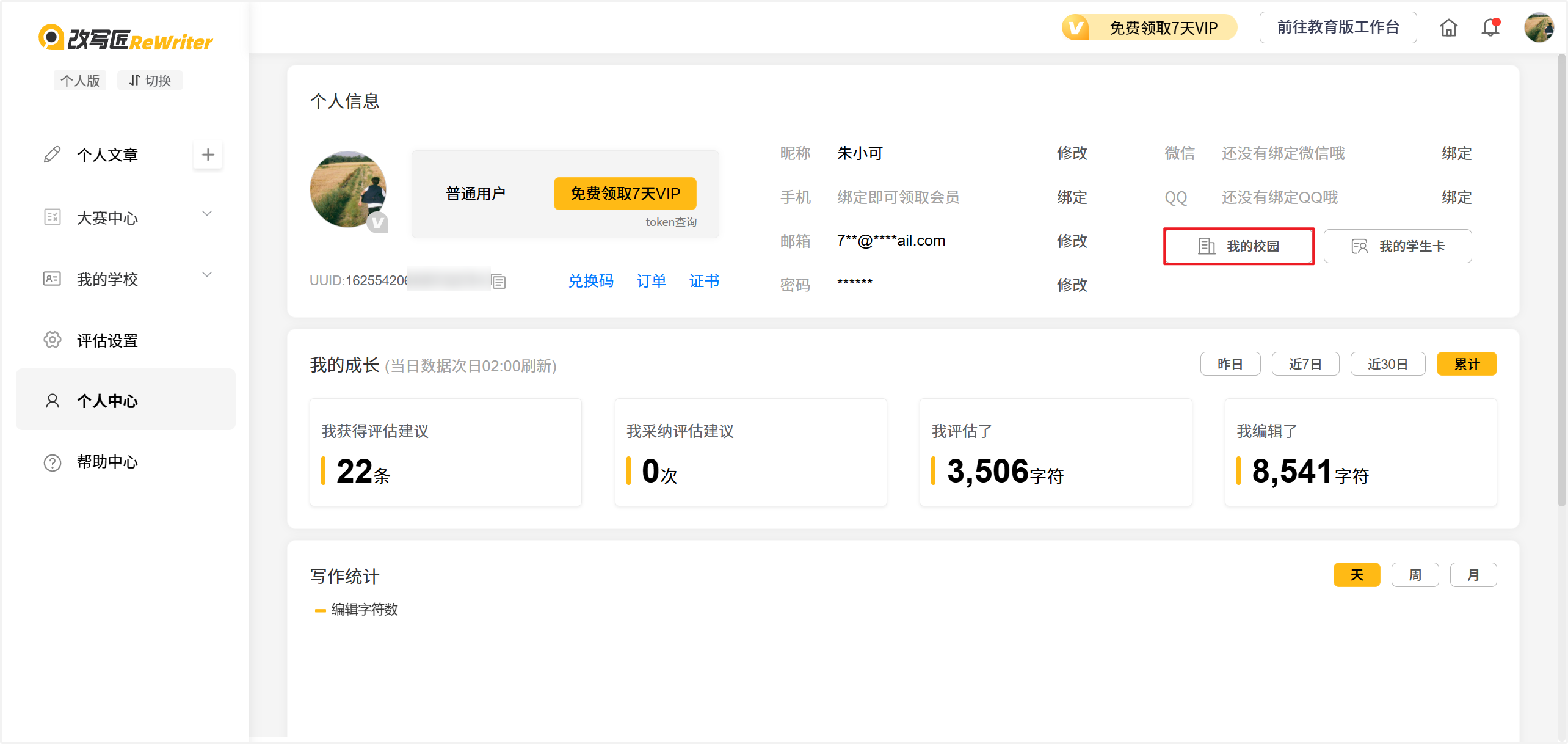This screenshot has height=744, width=1568.
Task: Click the 帮助中心 question mark icon
Action: click(53, 462)
